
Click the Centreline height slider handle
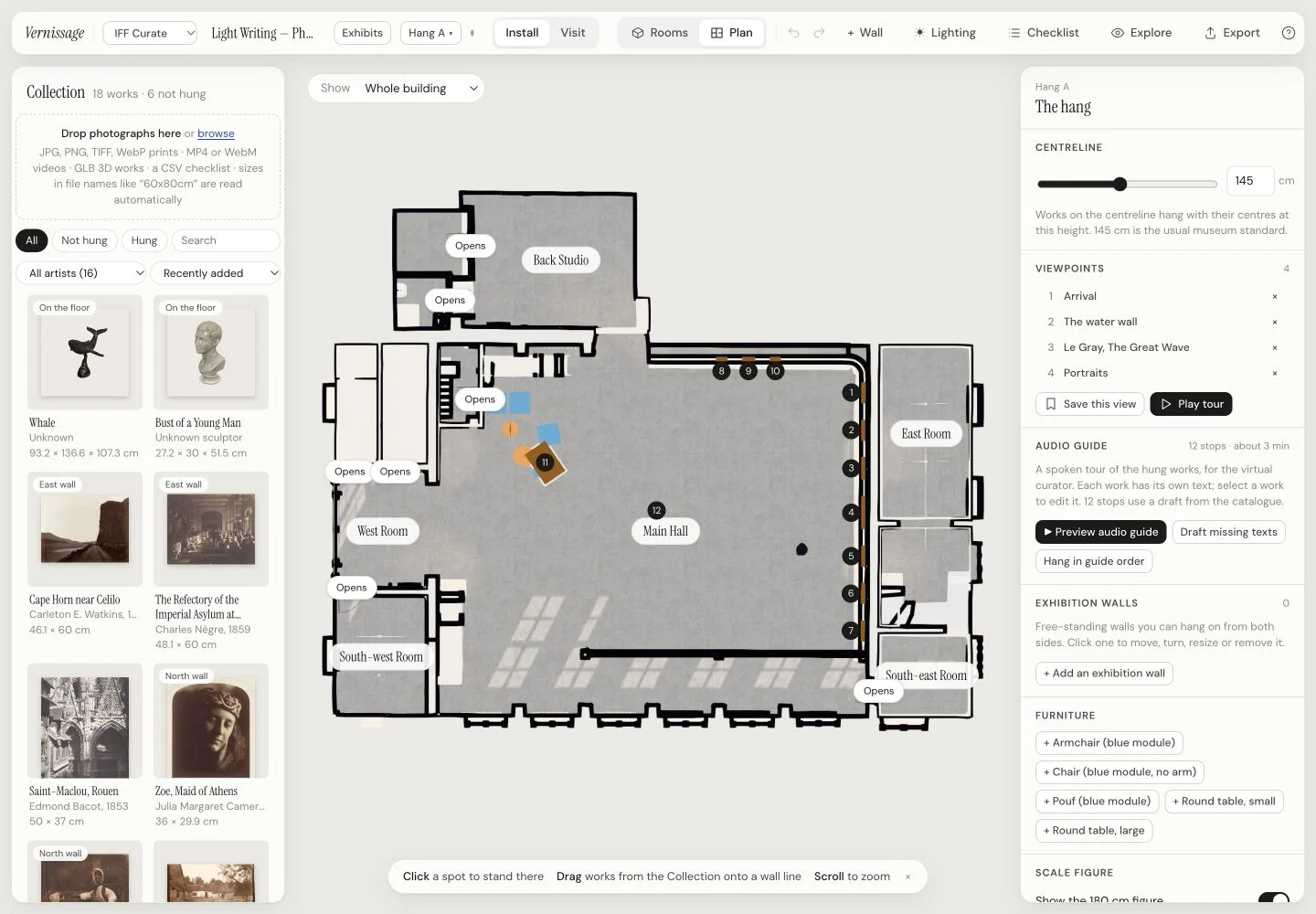[x=1120, y=184]
